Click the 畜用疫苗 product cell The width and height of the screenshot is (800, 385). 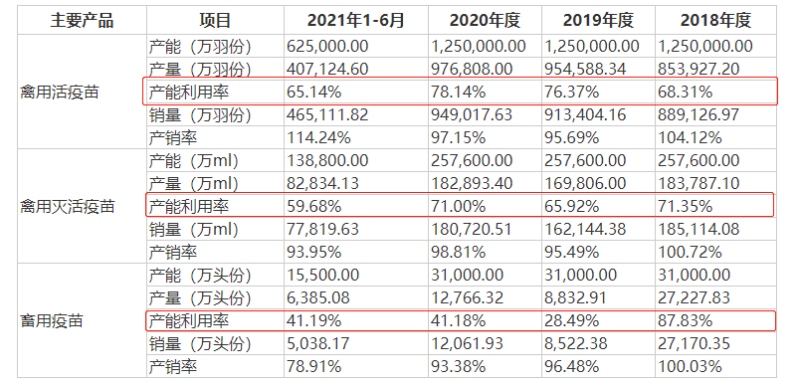tap(51, 321)
